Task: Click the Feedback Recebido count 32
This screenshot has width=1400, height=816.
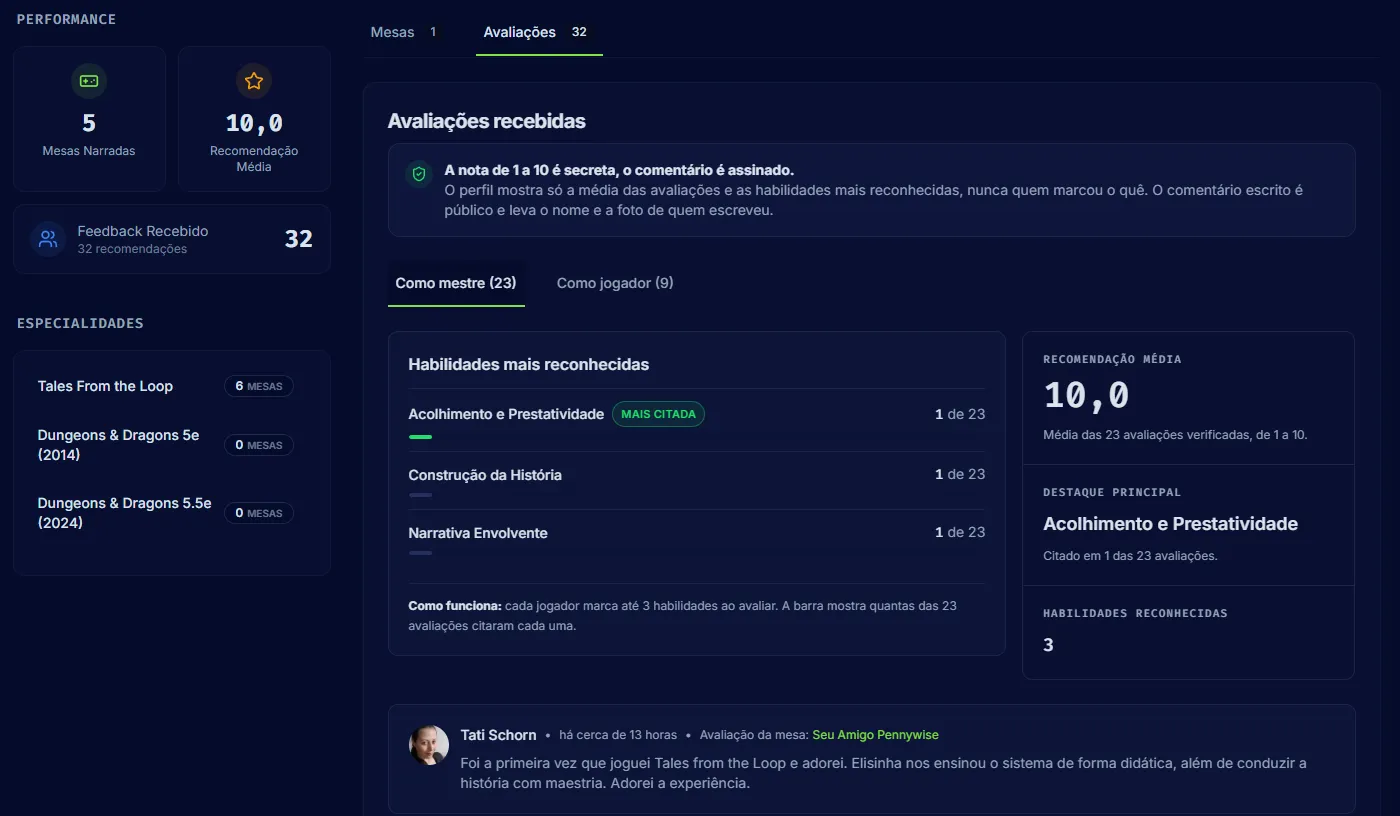Action: (x=299, y=239)
